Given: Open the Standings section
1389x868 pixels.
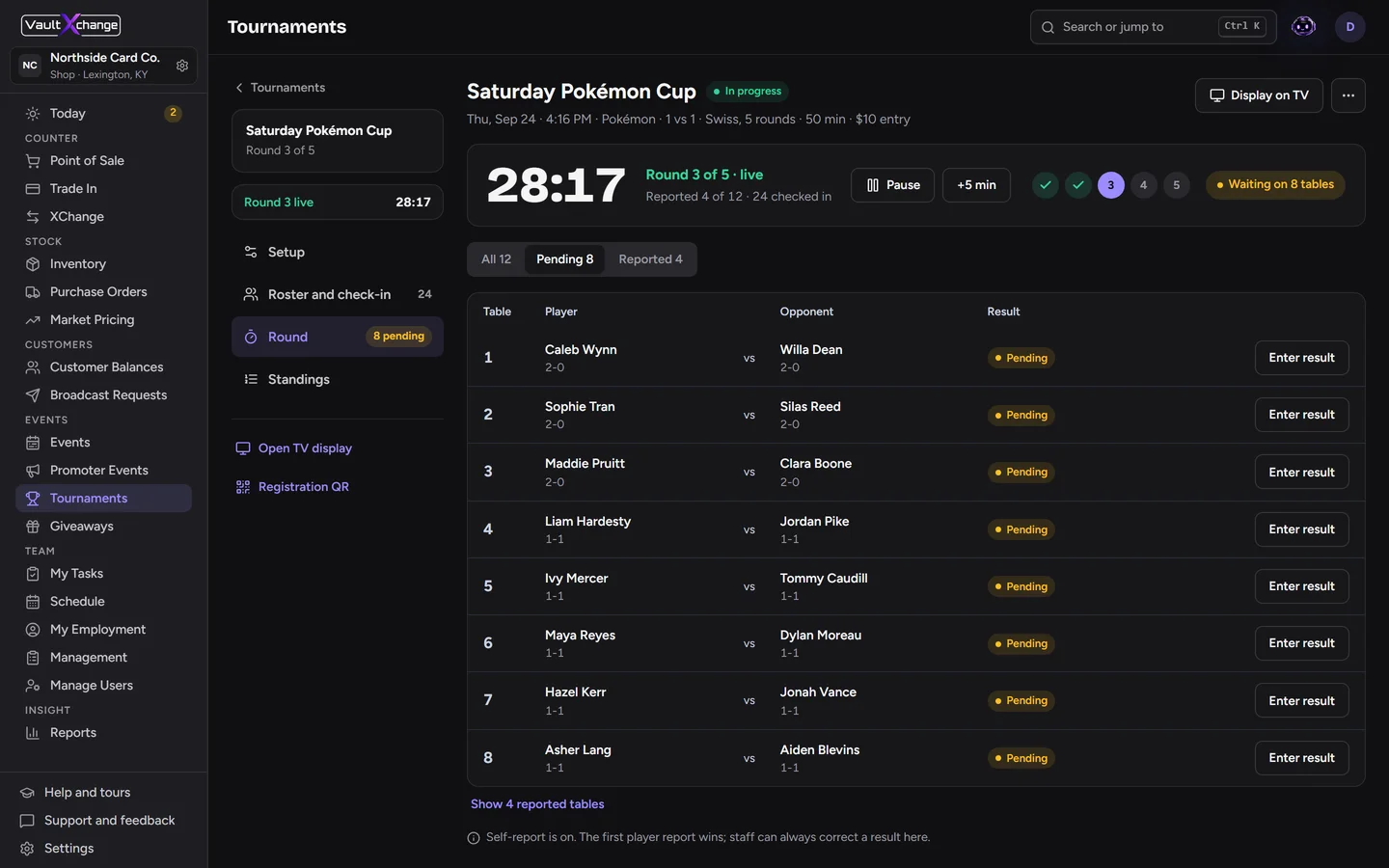Looking at the screenshot, I should click(338, 379).
